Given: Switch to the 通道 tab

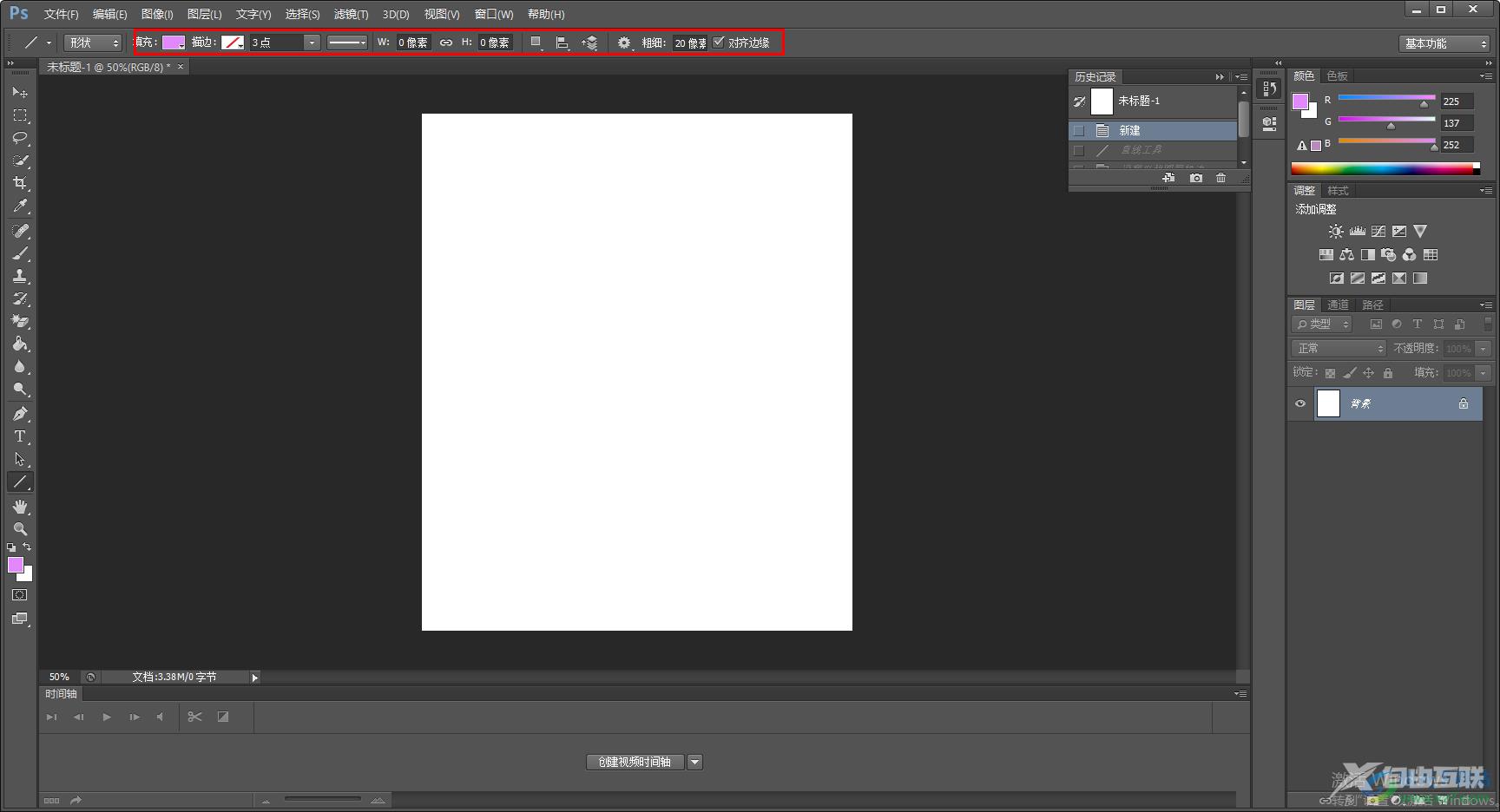Looking at the screenshot, I should 1338,305.
